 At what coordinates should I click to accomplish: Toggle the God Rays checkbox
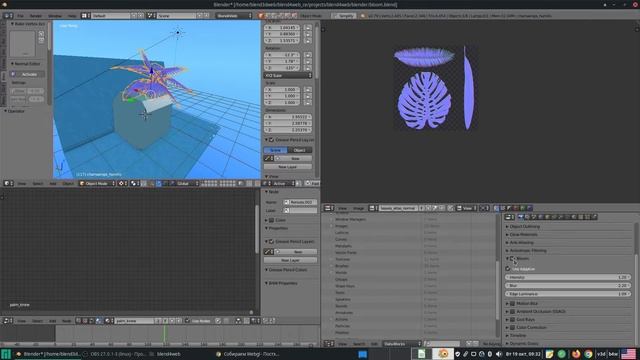513,320
